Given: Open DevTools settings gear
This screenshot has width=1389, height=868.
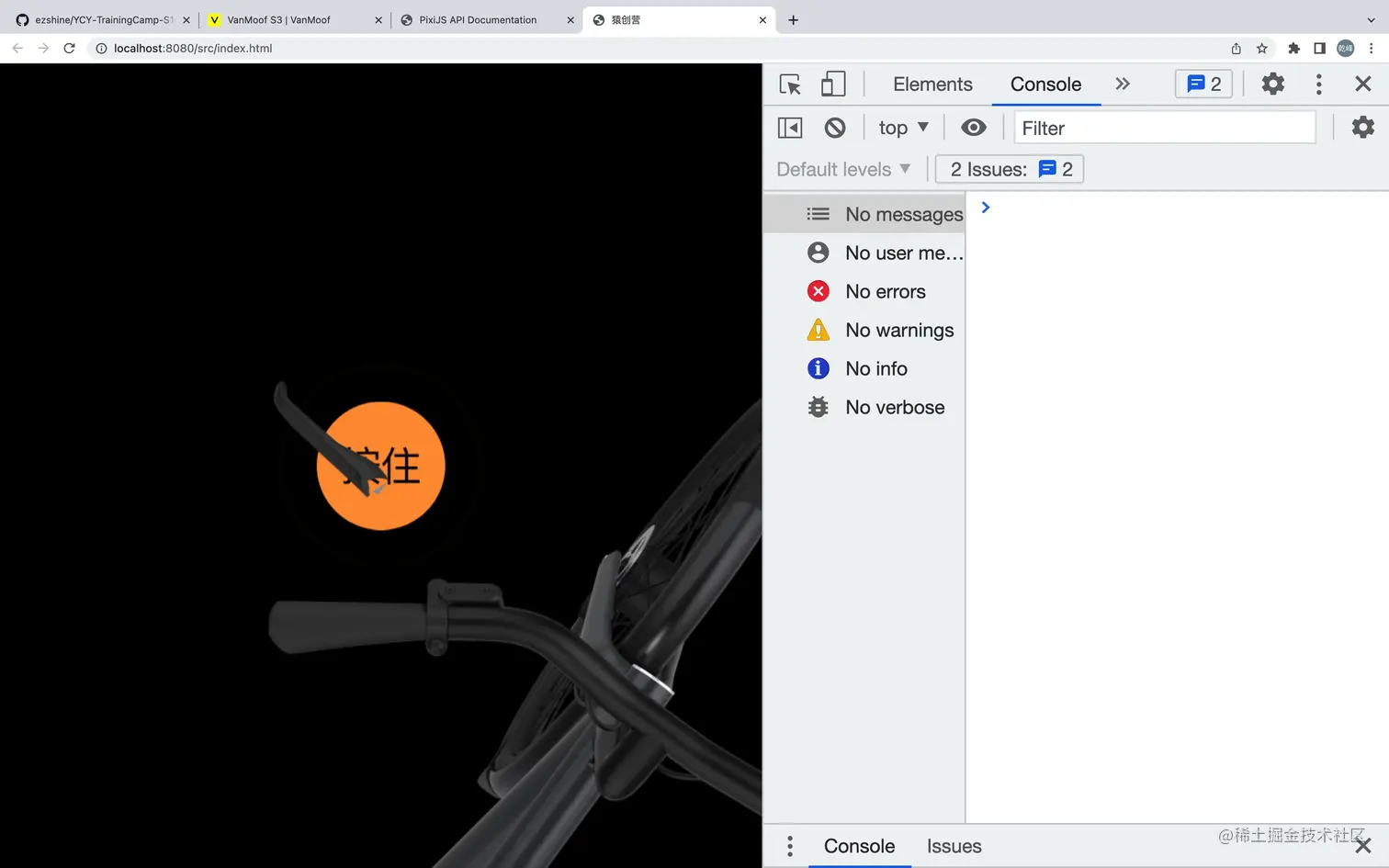Looking at the screenshot, I should [1272, 84].
